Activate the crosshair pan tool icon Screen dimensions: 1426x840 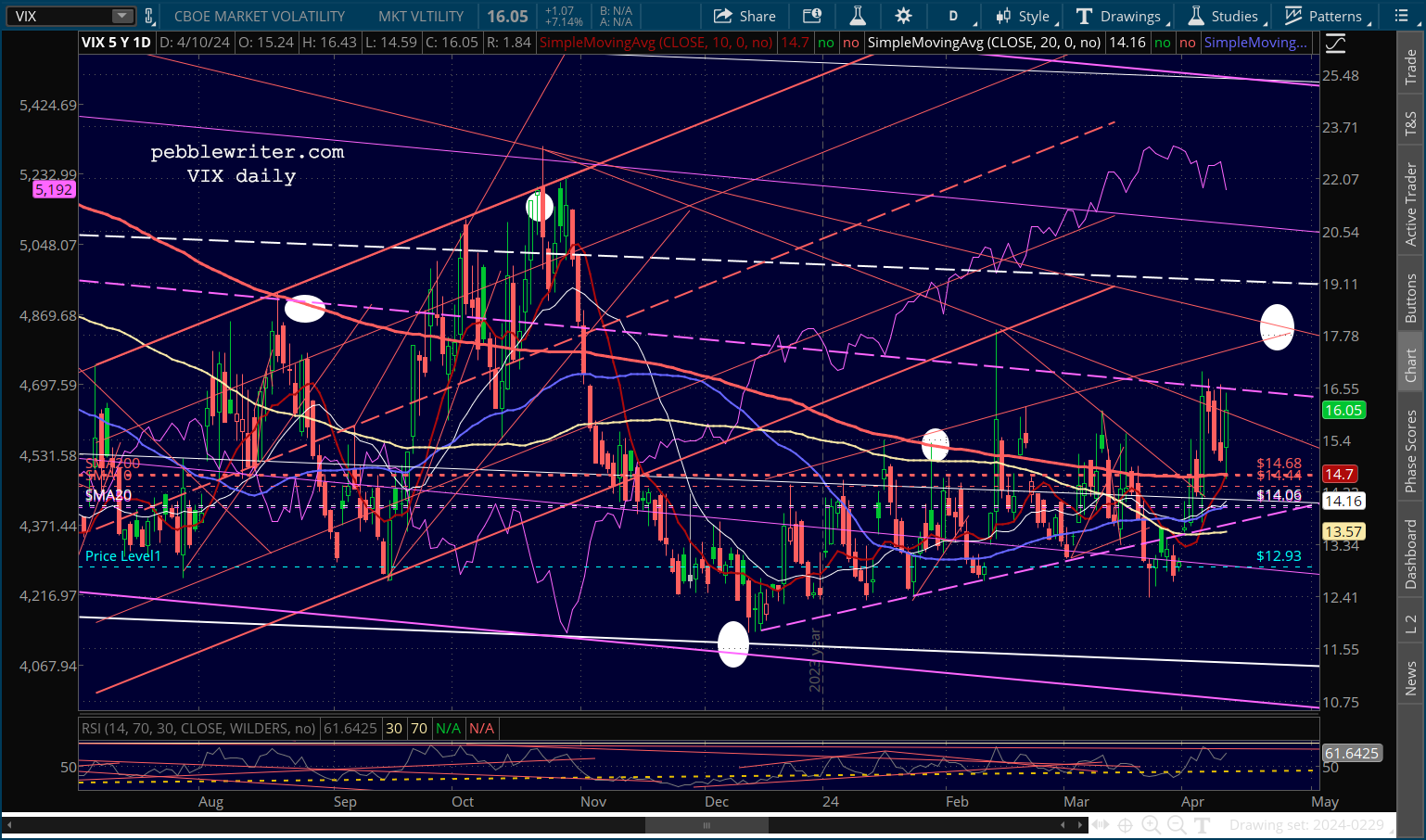[1125, 824]
